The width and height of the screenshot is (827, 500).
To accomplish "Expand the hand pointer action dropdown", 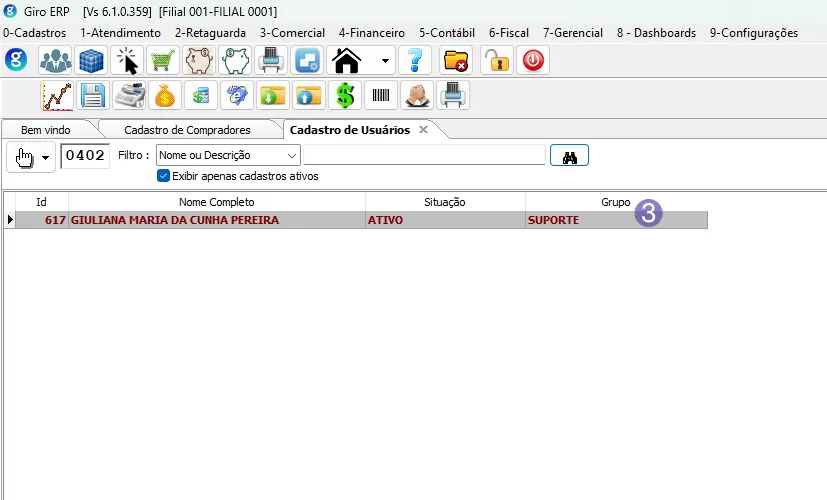I will point(45,157).
